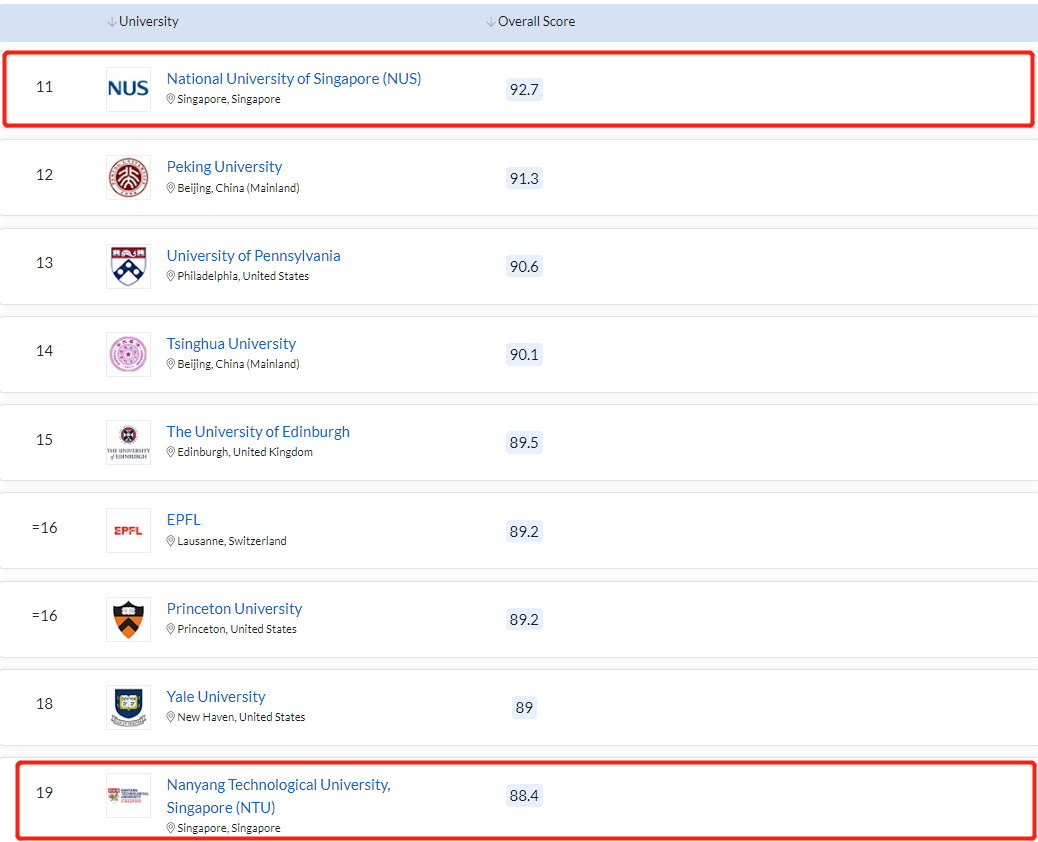Click location pin beside New Haven, United States
The image size is (1038, 842).
(x=170, y=717)
